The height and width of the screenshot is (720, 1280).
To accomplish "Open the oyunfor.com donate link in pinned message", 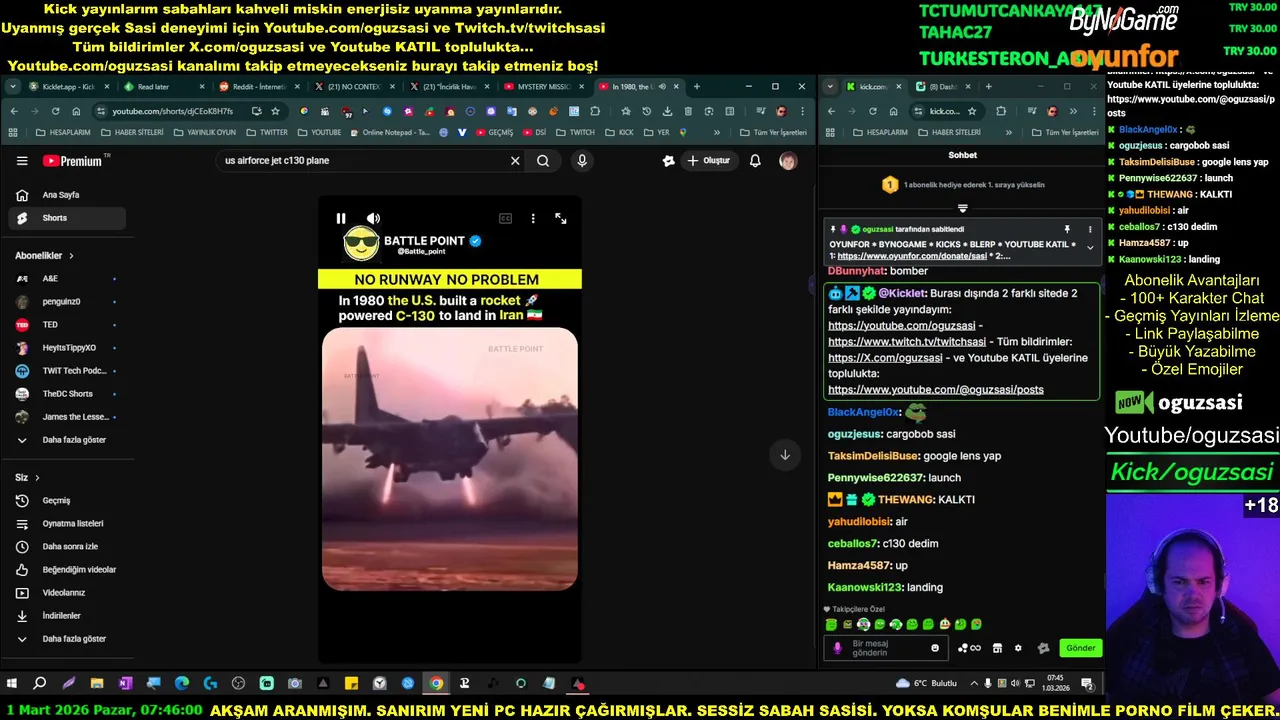I will point(911,256).
